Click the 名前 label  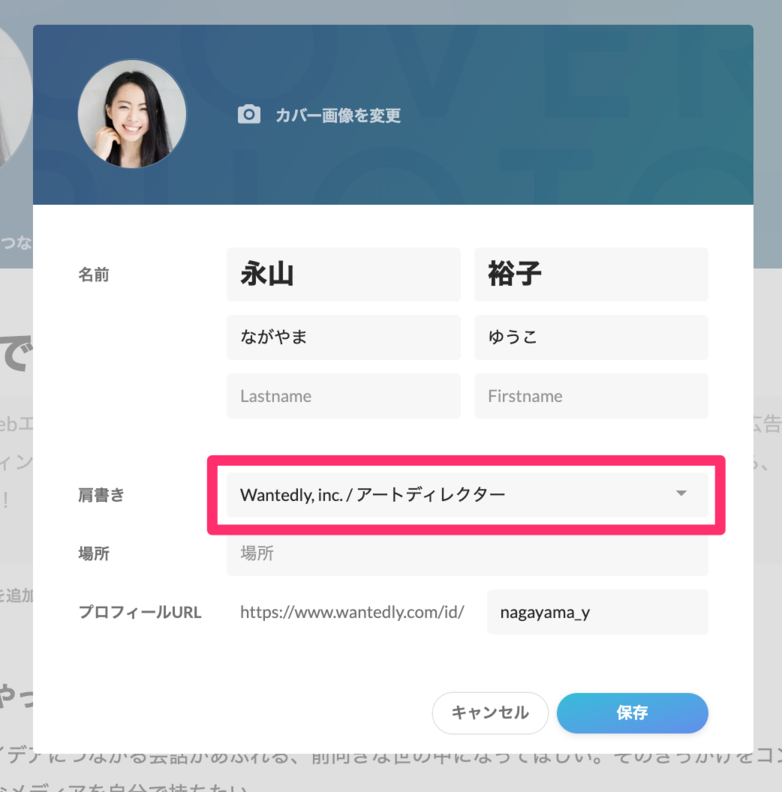point(93,275)
